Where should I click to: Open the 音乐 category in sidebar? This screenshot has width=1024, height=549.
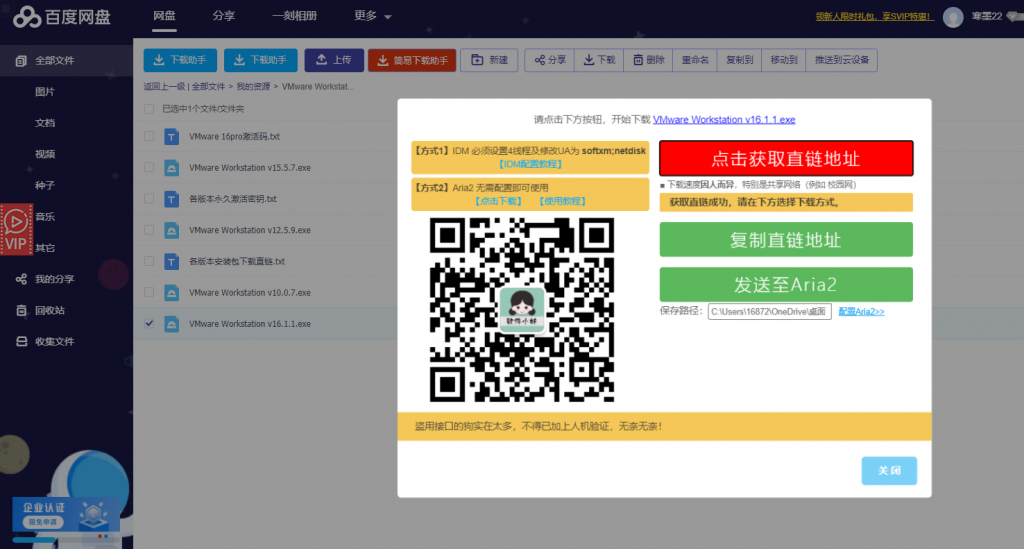(x=44, y=217)
